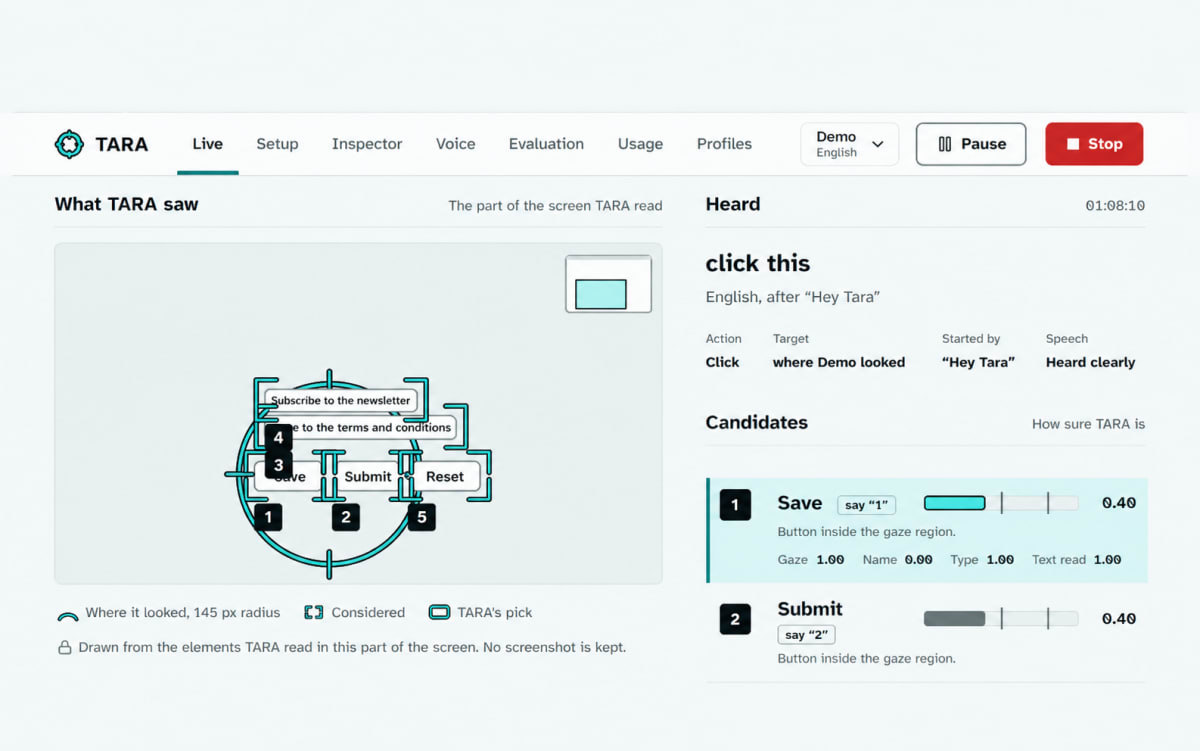Click the "How sure TARA is" label
This screenshot has width=1200, height=751.
click(x=1088, y=424)
